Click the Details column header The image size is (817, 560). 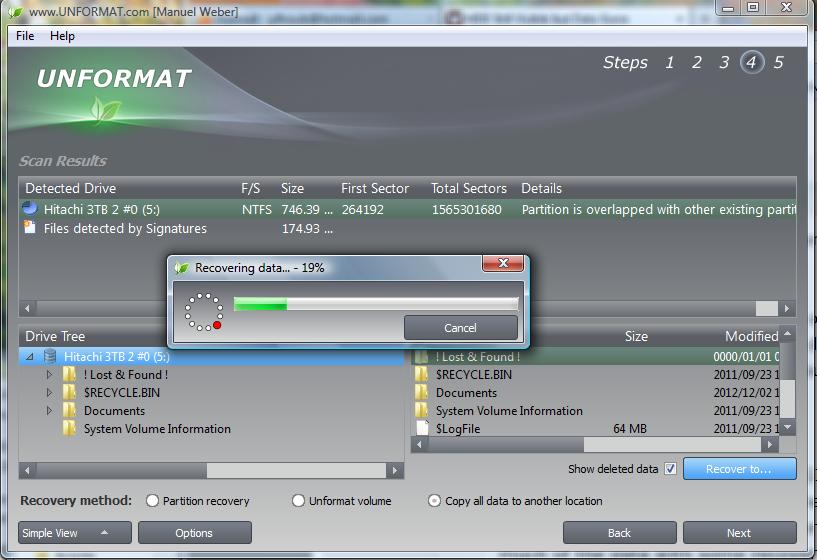click(541, 188)
